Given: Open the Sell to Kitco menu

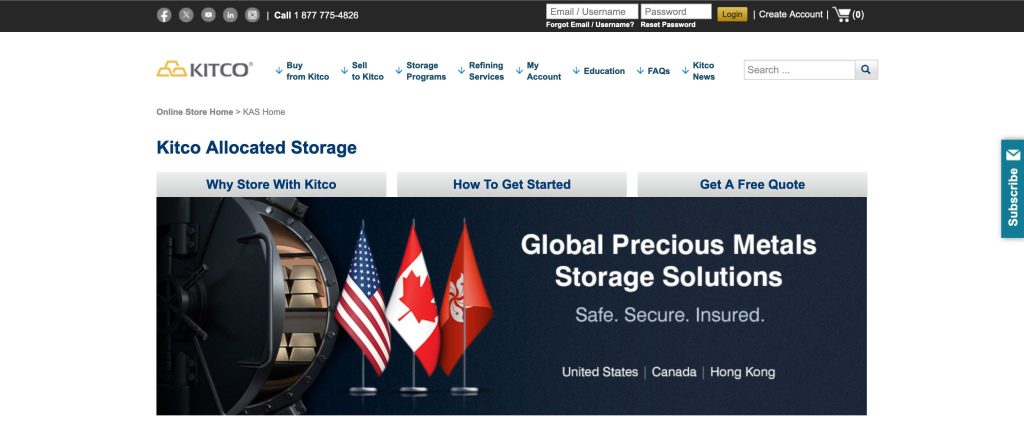Looking at the screenshot, I should pyautogui.click(x=362, y=71).
